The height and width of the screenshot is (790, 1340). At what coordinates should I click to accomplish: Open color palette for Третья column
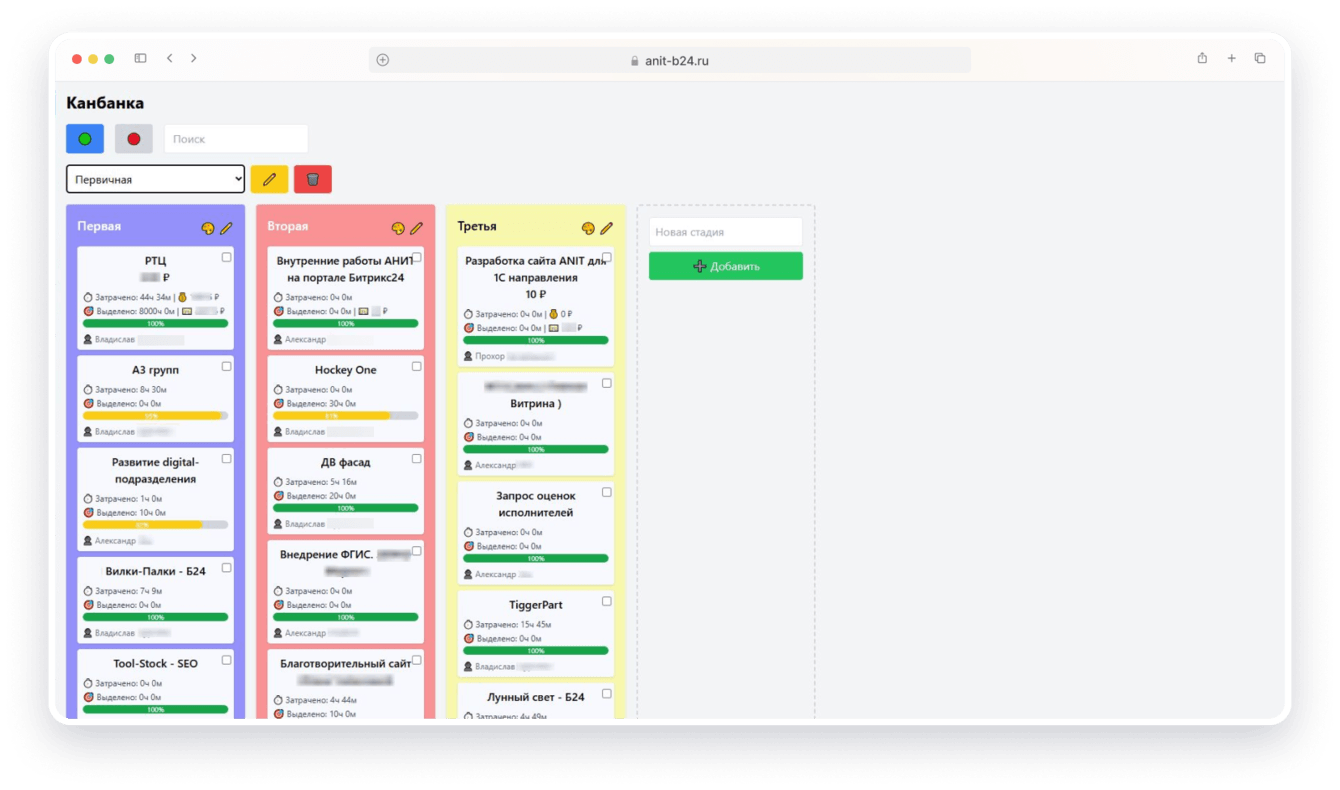pyautogui.click(x=588, y=228)
